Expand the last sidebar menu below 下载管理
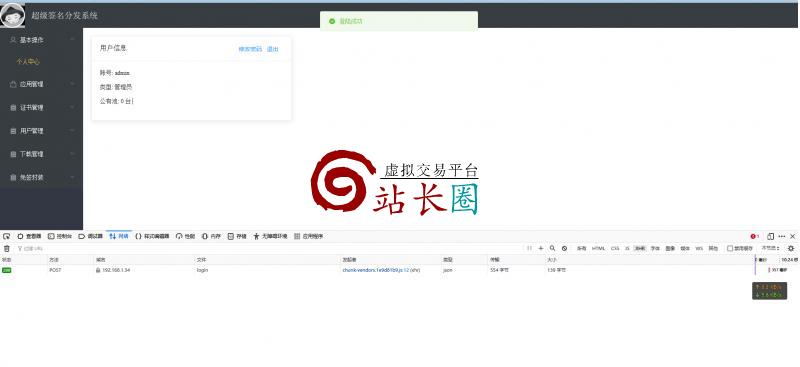Image resolution: width=800 pixels, height=367 pixels. [41, 178]
